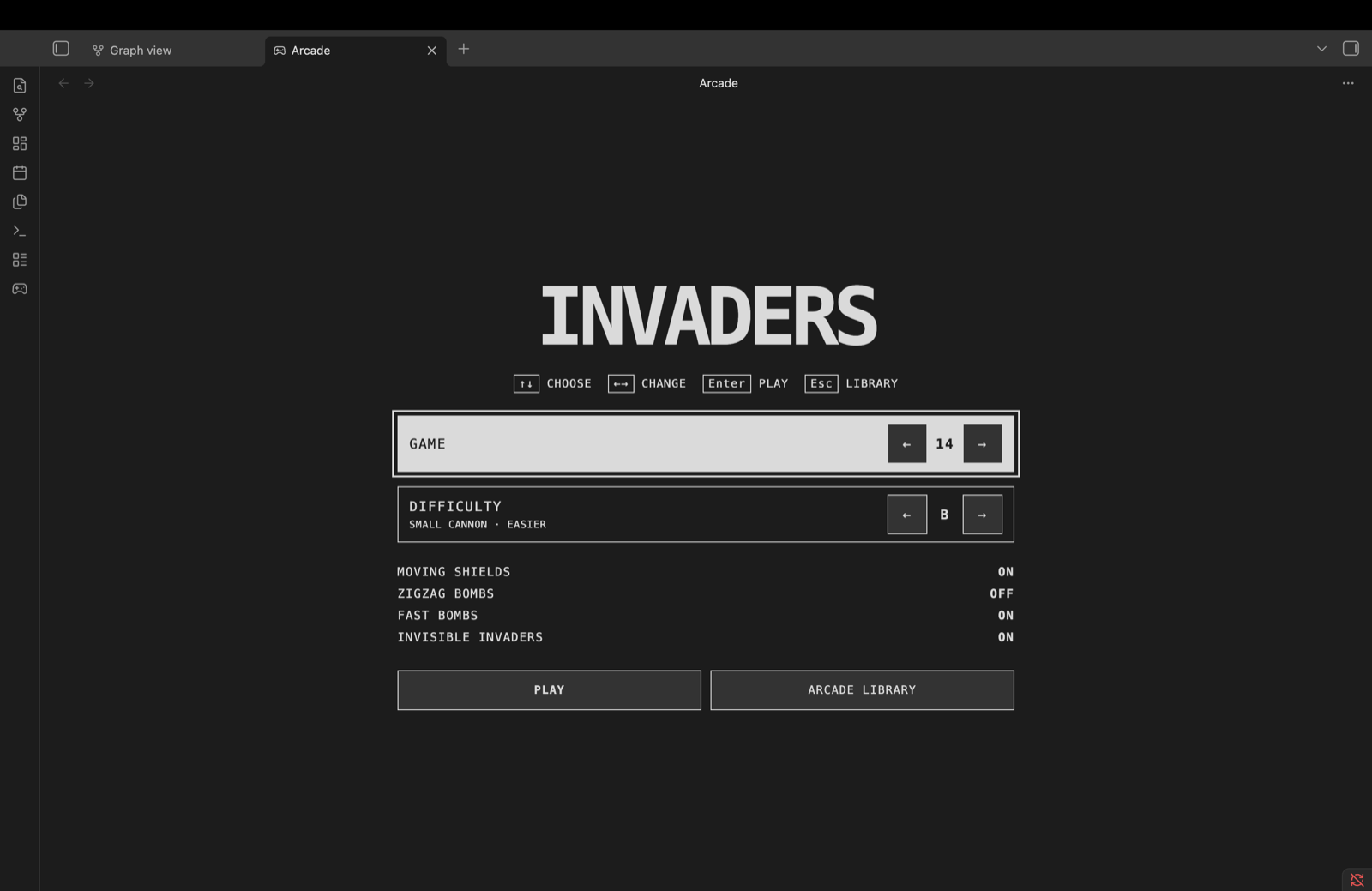This screenshot has height=891, width=1372.
Task: Close the Arcade tab
Action: pyautogui.click(x=432, y=51)
